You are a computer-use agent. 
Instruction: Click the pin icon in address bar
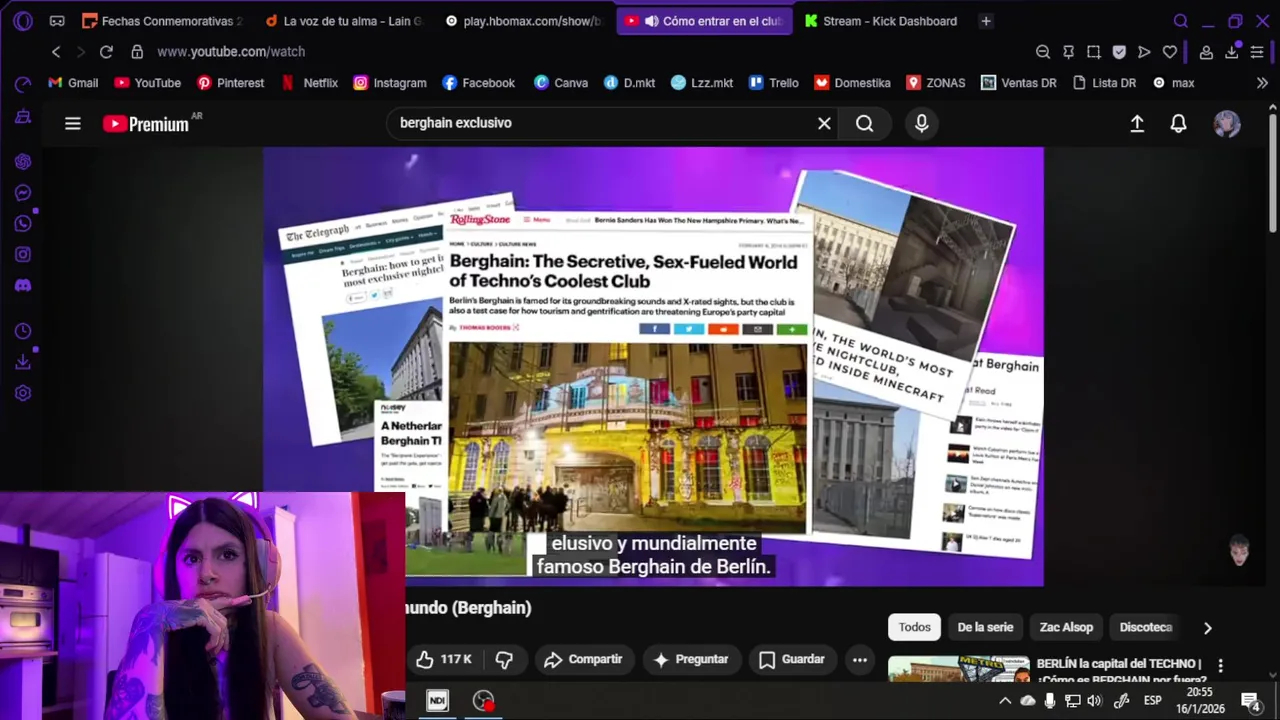pos(1068,52)
